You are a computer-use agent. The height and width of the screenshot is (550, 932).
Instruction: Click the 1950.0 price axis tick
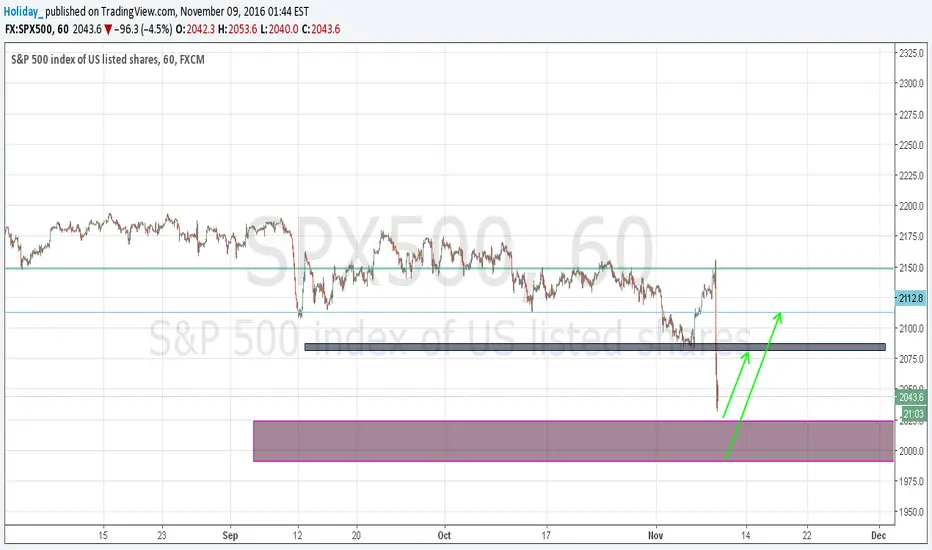(x=911, y=512)
